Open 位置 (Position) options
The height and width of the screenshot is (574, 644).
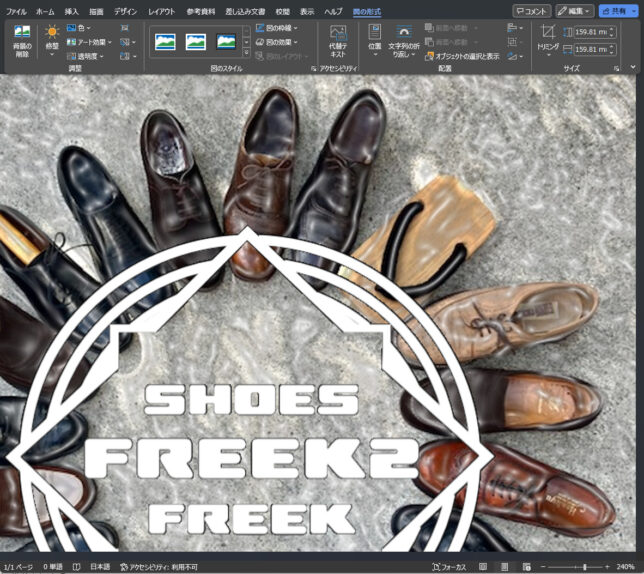point(375,40)
